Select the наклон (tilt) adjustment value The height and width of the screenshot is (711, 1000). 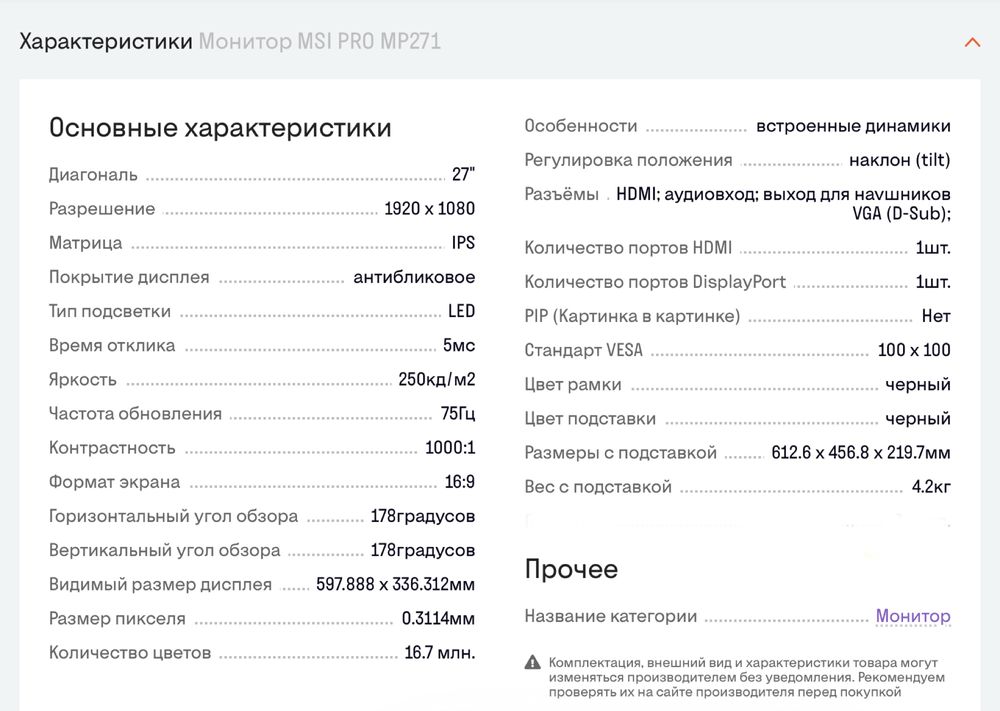900,160
